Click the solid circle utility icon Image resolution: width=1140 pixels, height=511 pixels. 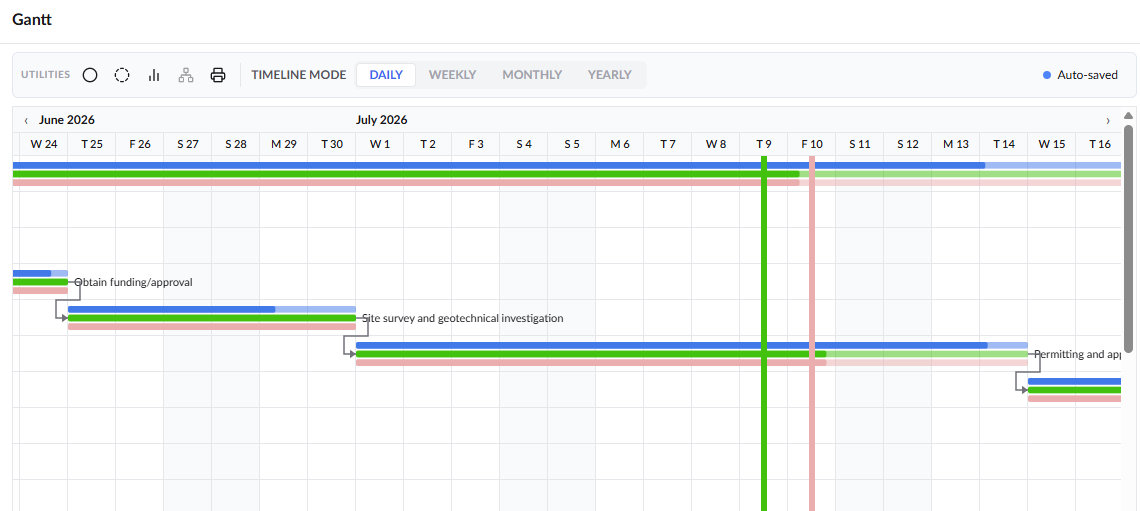click(x=90, y=75)
